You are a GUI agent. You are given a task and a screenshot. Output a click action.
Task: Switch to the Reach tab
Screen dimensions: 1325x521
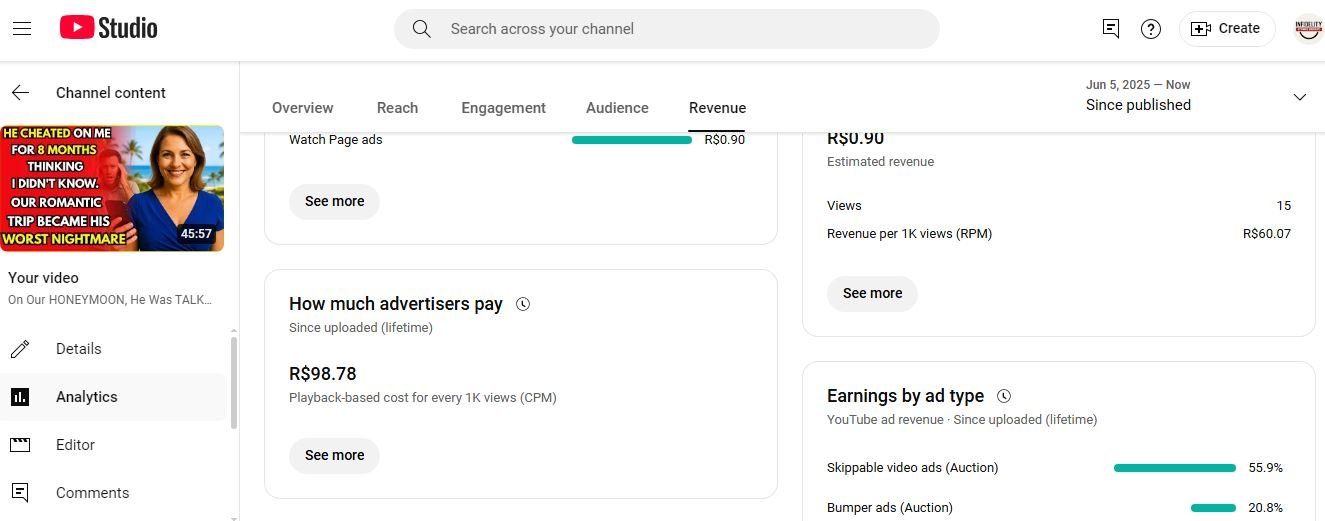(x=397, y=108)
